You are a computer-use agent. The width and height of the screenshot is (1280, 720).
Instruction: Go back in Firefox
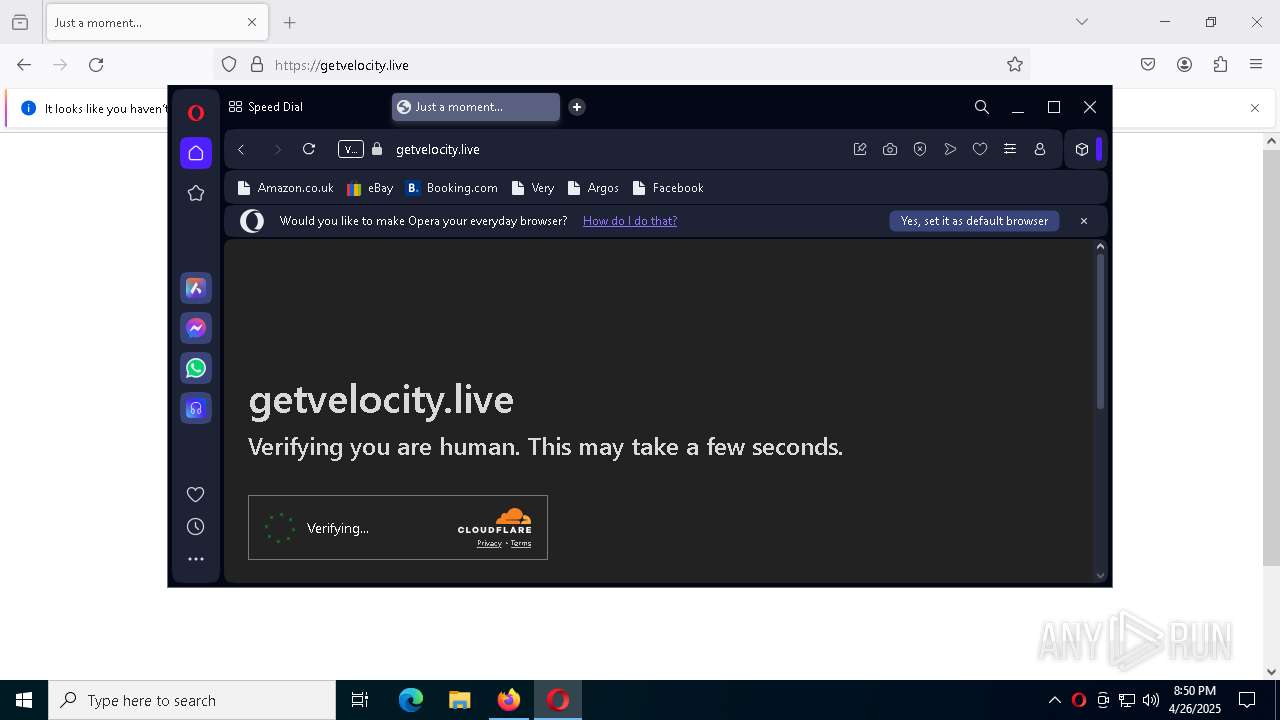pyautogui.click(x=24, y=65)
